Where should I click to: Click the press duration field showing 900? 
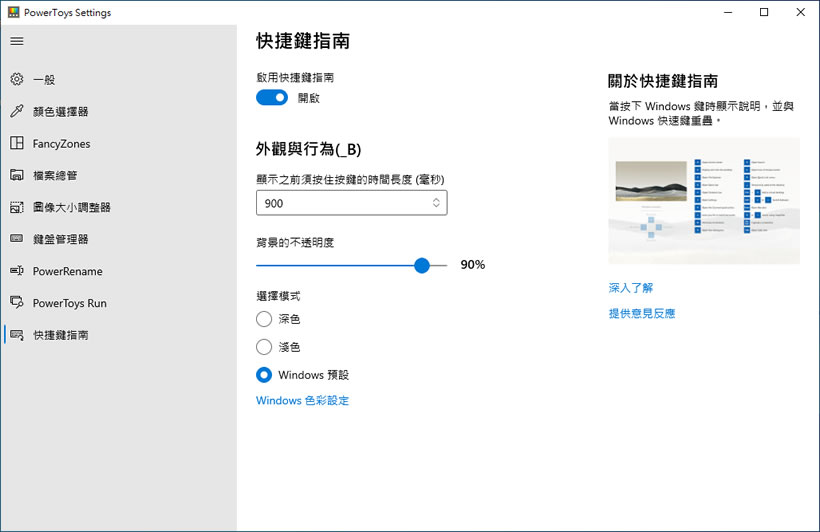click(x=351, y=203)
